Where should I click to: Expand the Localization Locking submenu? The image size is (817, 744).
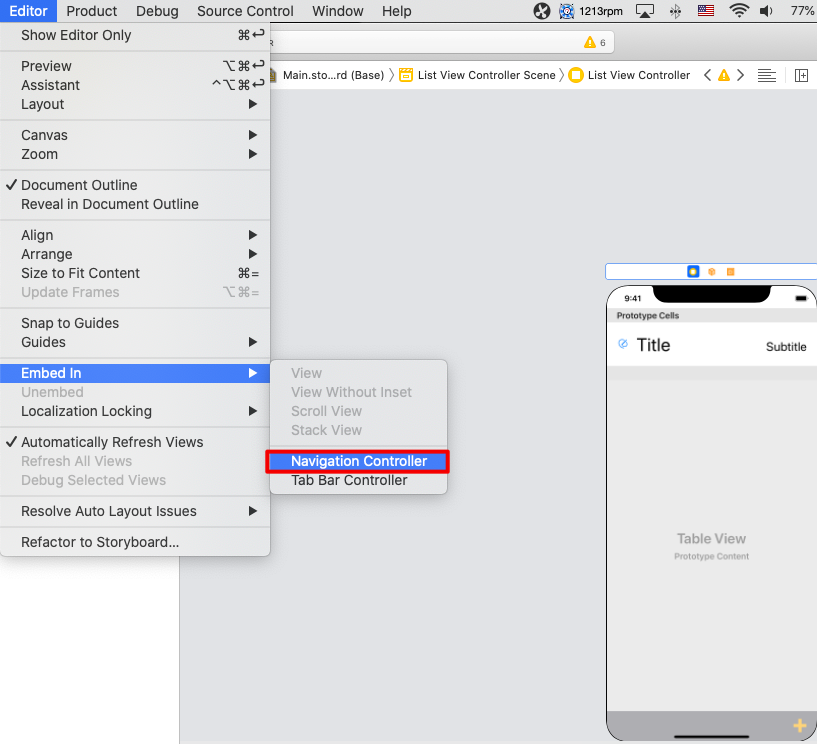[x=135, y=411]
